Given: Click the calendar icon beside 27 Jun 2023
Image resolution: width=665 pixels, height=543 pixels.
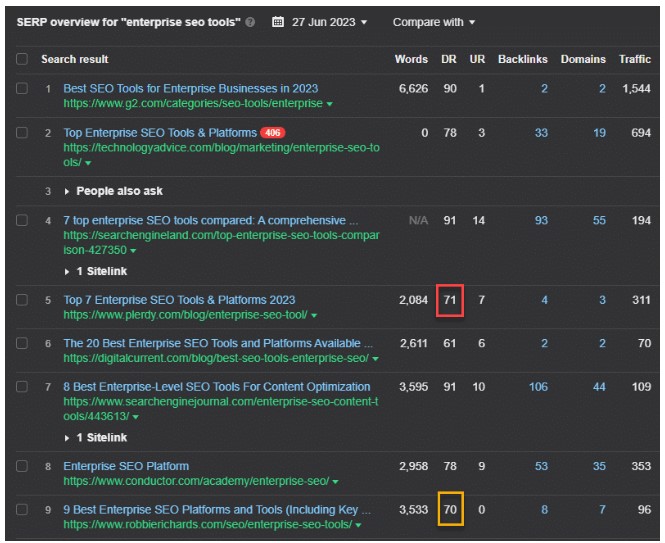Looking at the screenshot, I should (x=278, y=22).
